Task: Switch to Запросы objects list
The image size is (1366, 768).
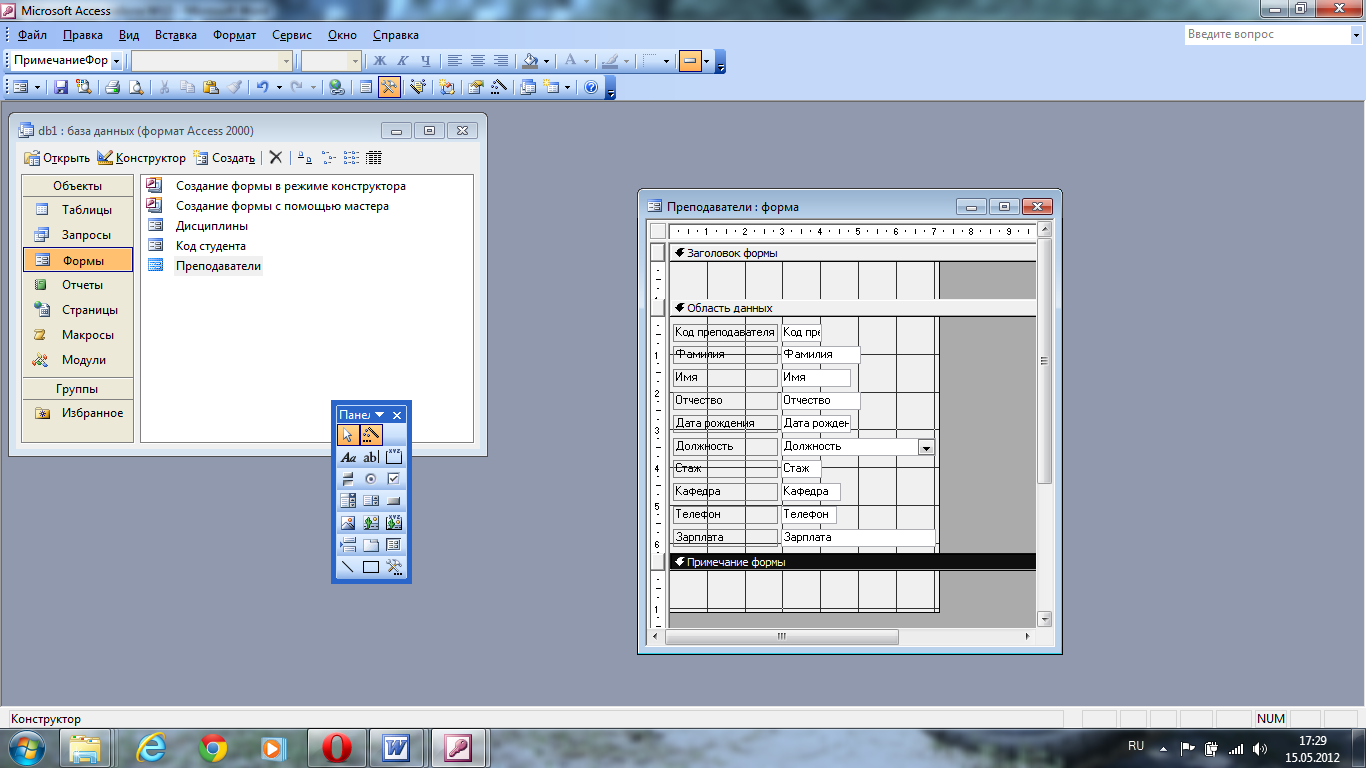Action: 78,235
